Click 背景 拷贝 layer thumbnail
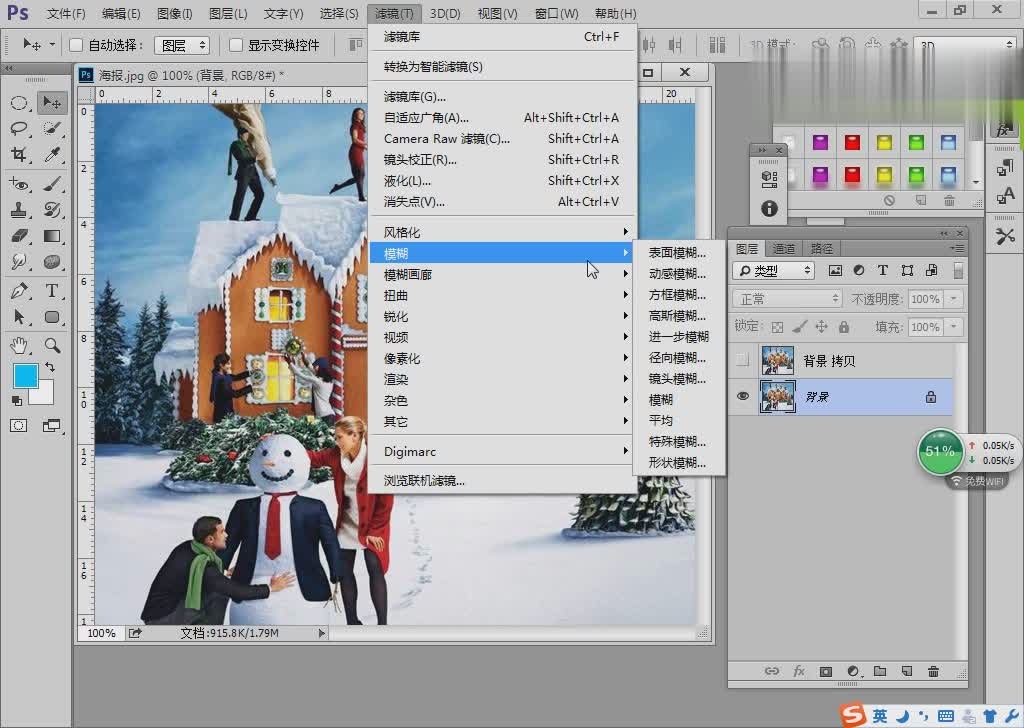 778,360
